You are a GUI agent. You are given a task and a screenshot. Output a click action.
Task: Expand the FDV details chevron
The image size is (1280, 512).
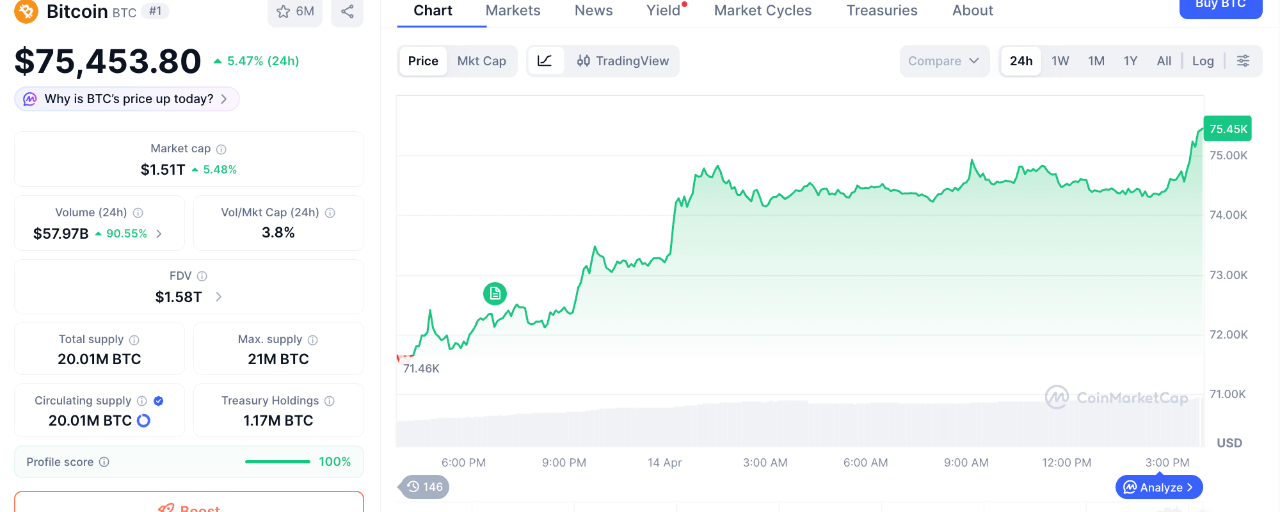[x=219, y=297]
